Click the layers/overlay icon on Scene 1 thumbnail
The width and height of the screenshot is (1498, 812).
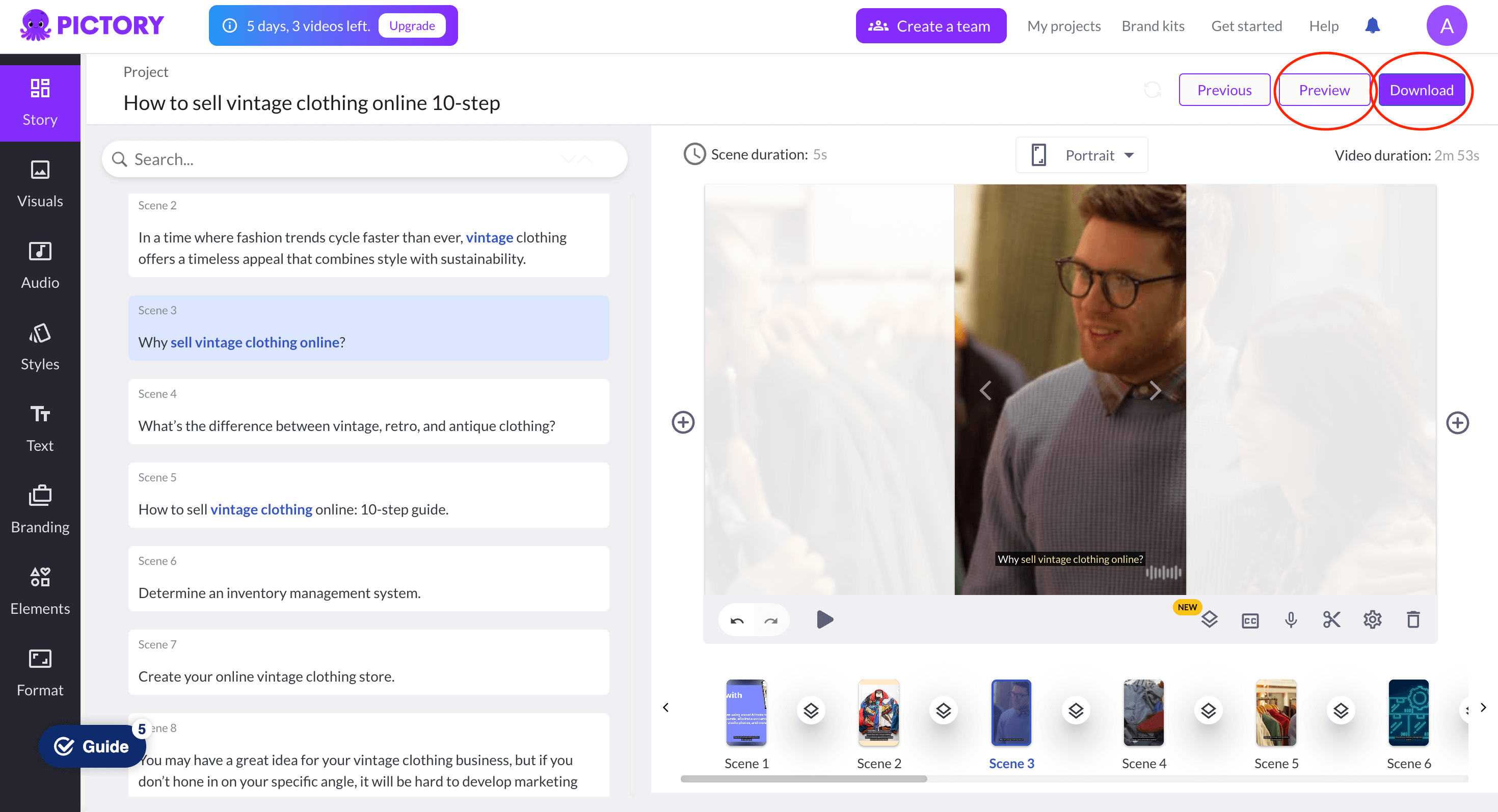(811, 711)
